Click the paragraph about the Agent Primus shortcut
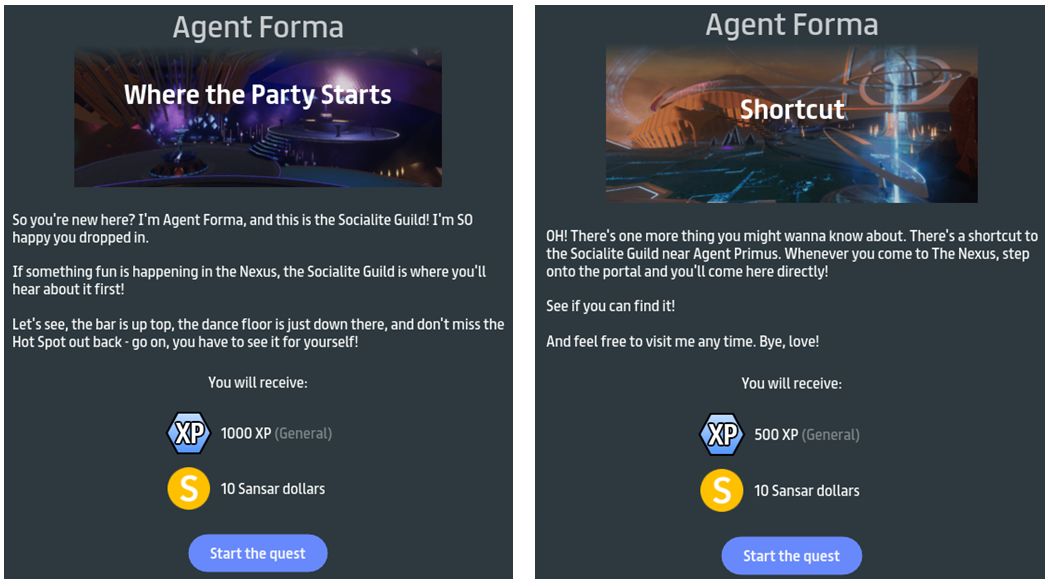This screenshot has height=586, width=1050. pyautogui.click(x=791, y=254)
